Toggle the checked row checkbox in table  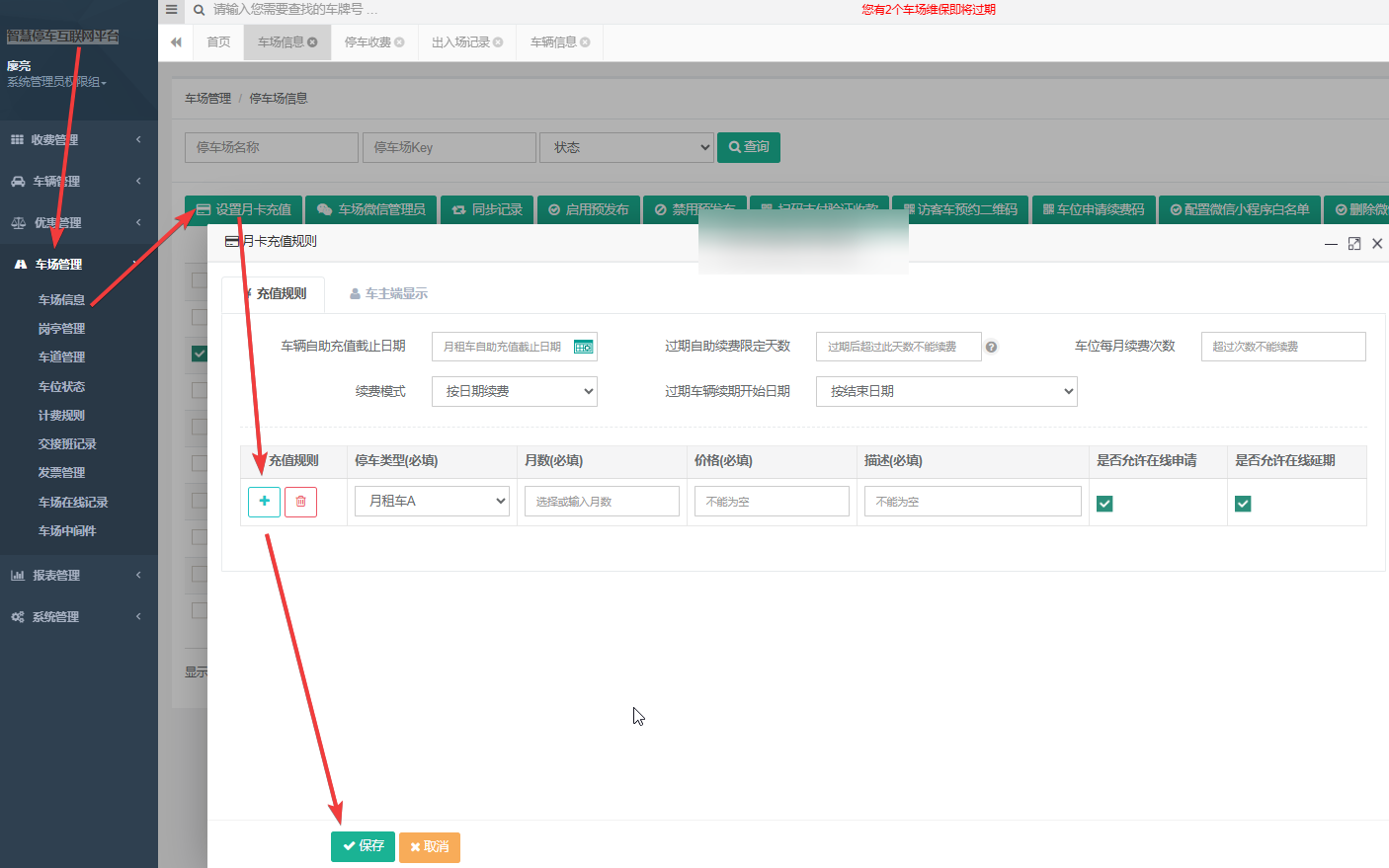click(x=200, y=354)
